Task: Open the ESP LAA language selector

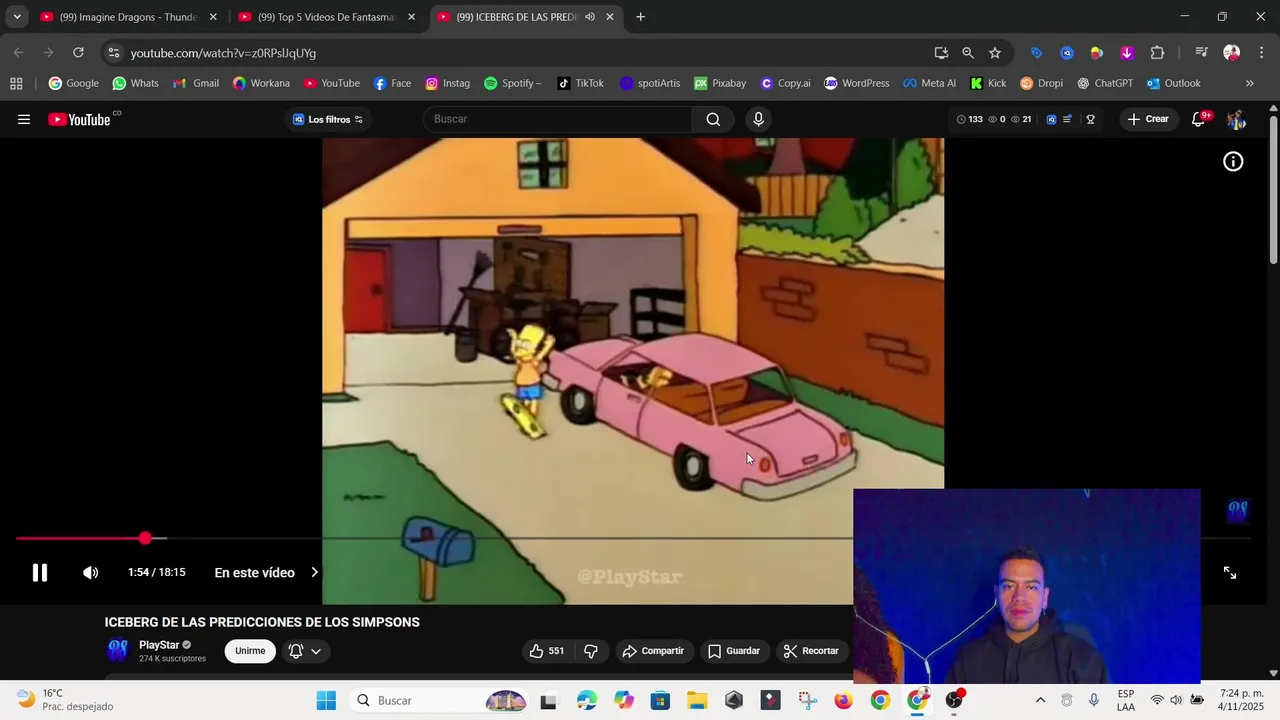Action: tap(1126, 700)
